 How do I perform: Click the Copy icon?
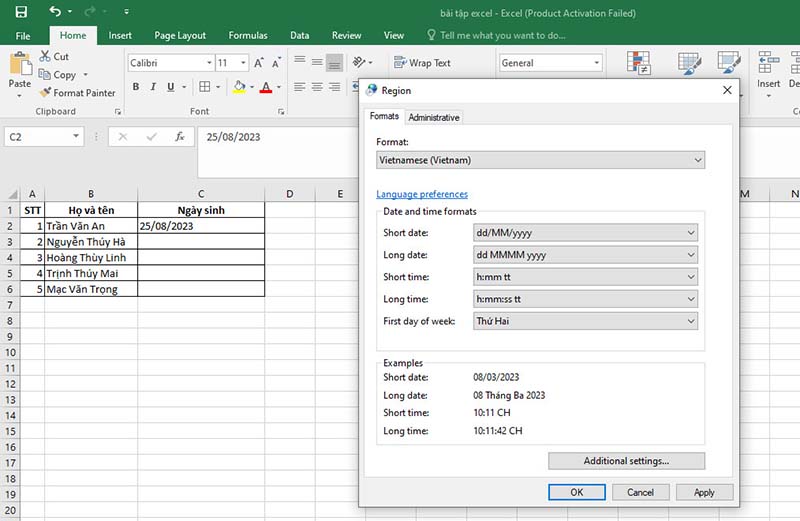44,75
